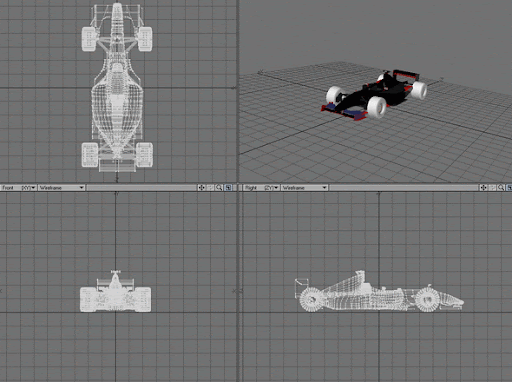Image resolution: width=512 pixels, height=382 pixels.
Task: Click the empty title strip of the Right viewport
Action: 403,188
